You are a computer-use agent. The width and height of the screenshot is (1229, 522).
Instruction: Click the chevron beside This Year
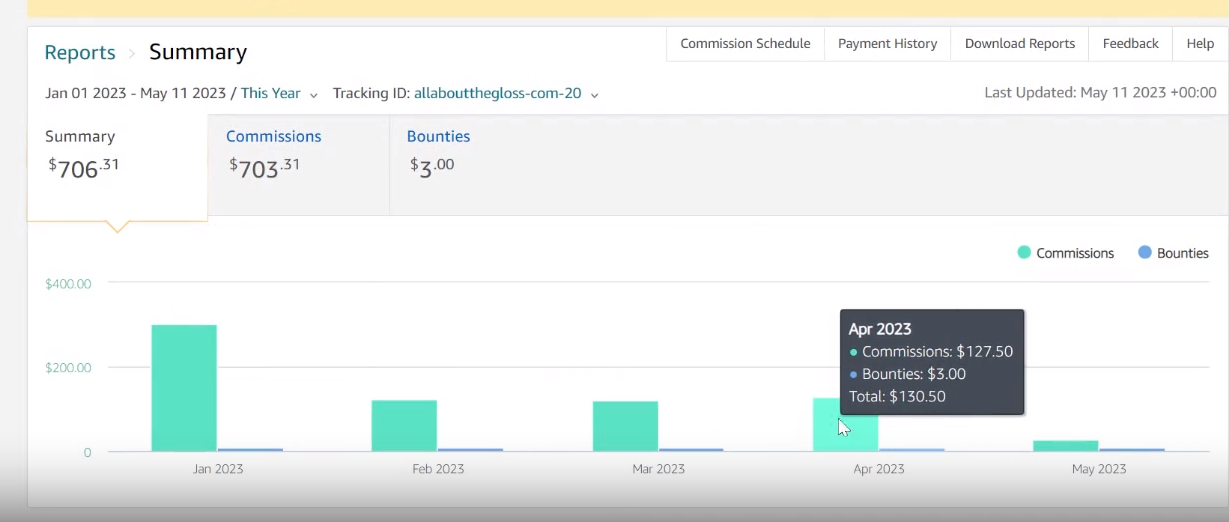(313, 95)
